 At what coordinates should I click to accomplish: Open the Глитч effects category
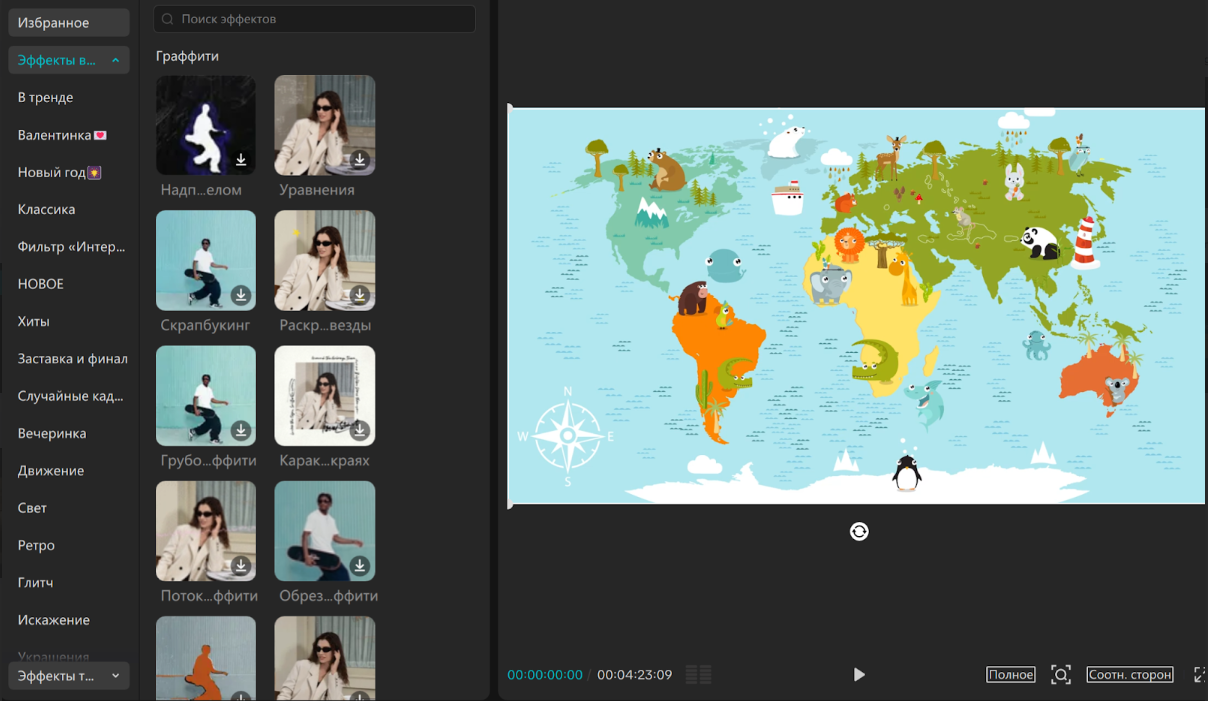coord(36,583)
